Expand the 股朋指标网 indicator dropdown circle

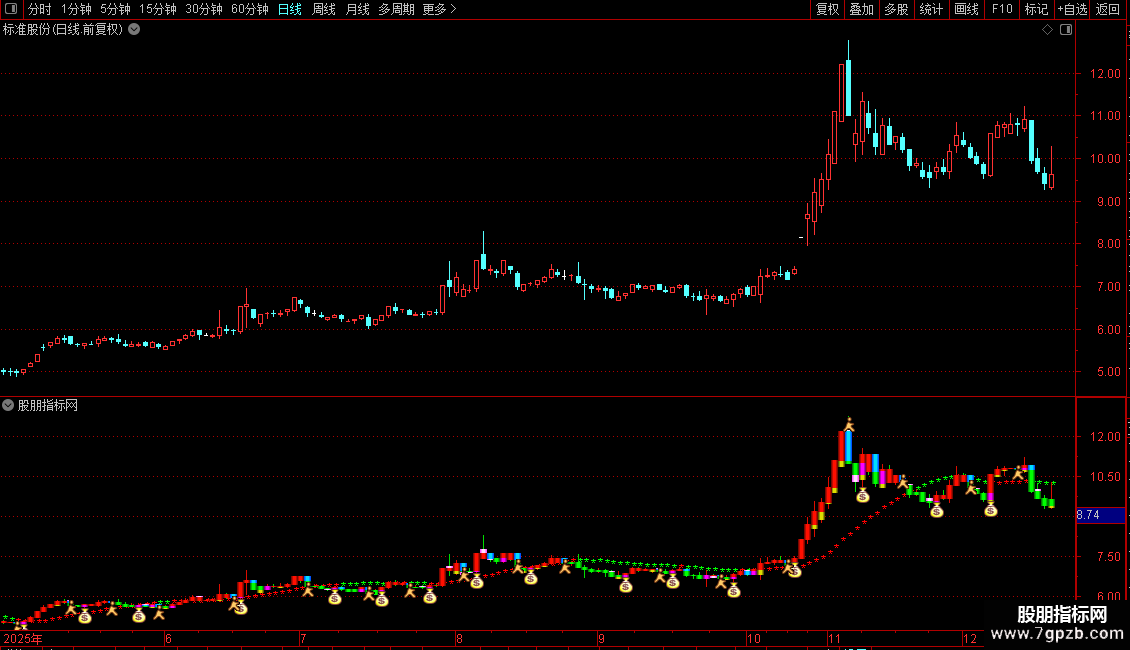(x=8, y=405)
